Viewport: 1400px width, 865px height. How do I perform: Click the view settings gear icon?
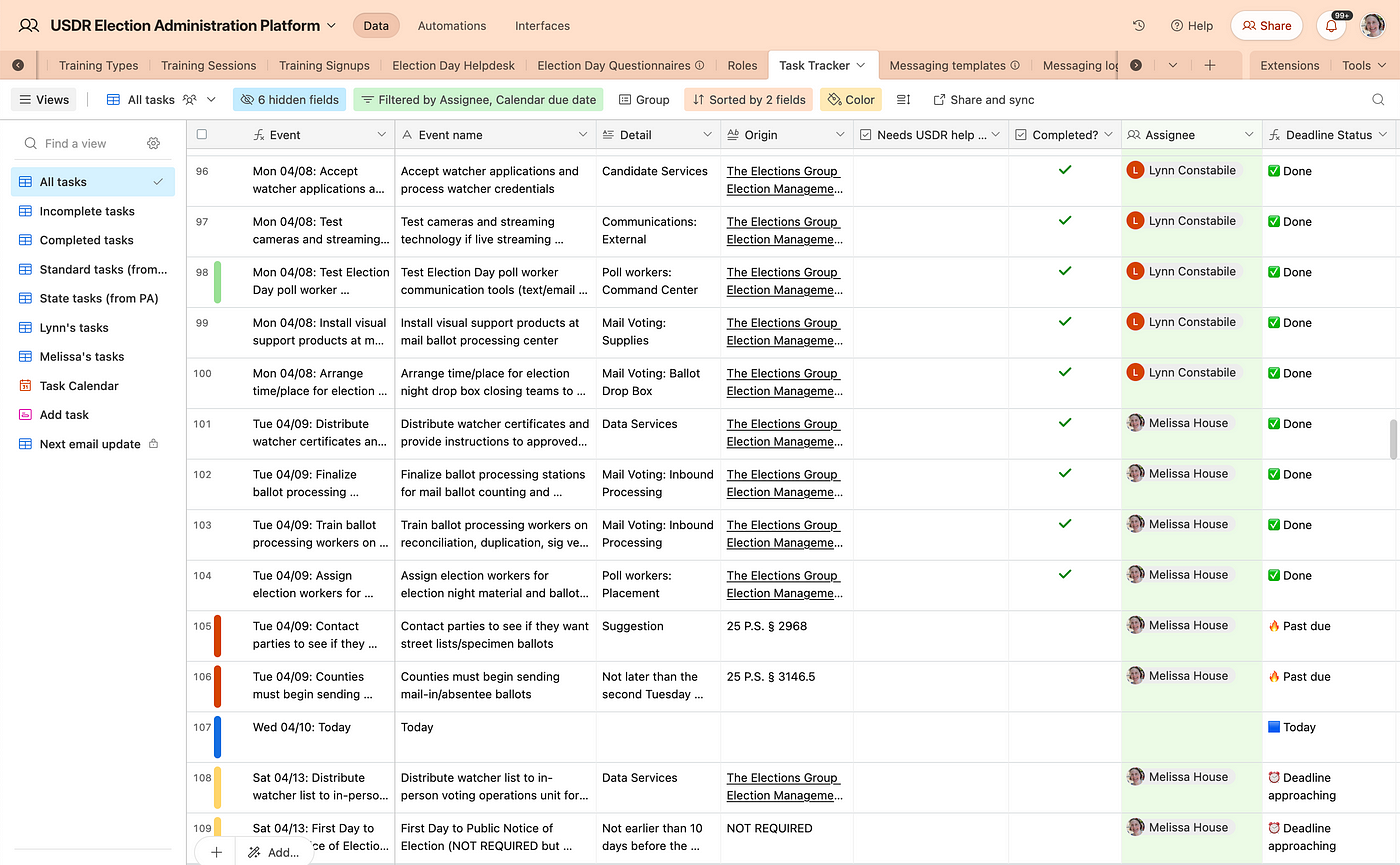(x=153, y=143)
